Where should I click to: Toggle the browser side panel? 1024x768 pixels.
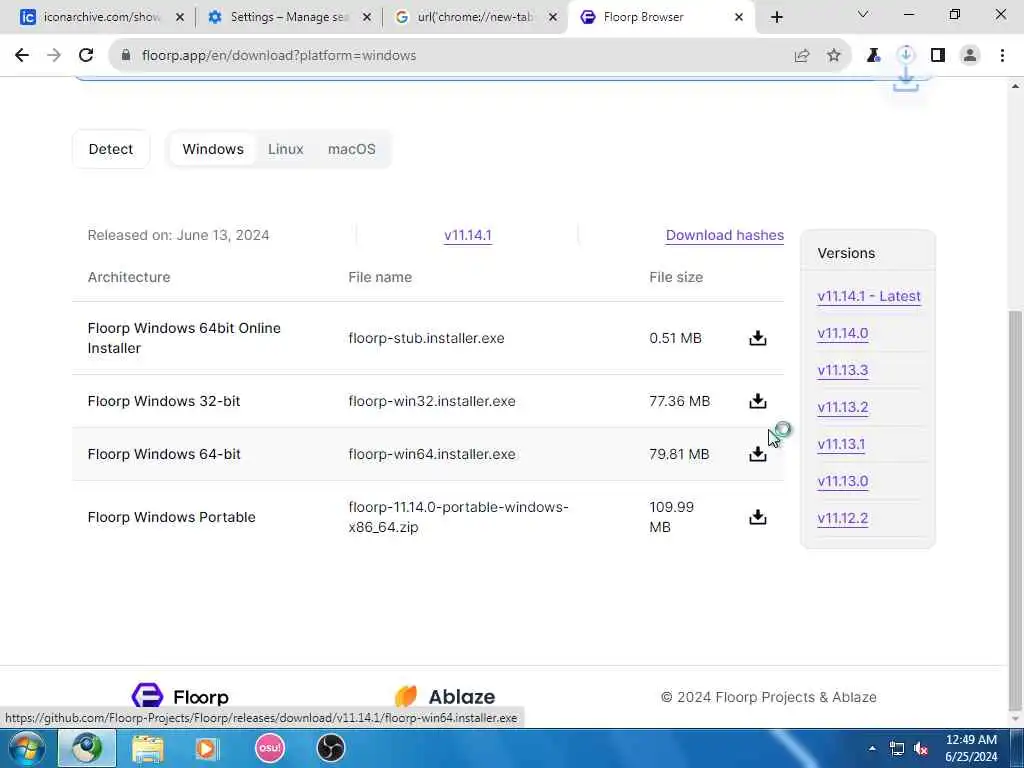pyautogui.click(x=938, y=56)
